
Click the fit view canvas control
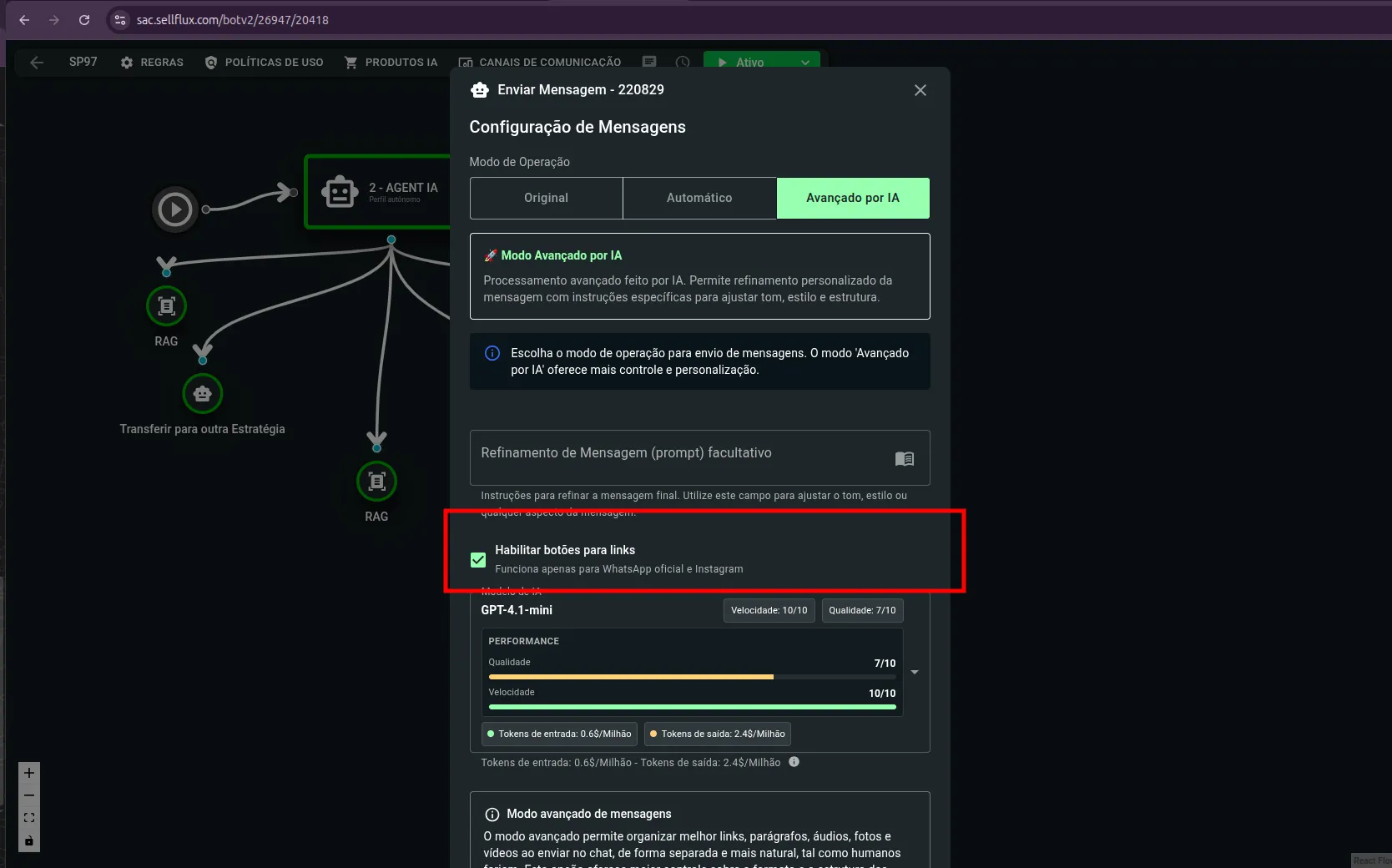(x=29, y=818)
